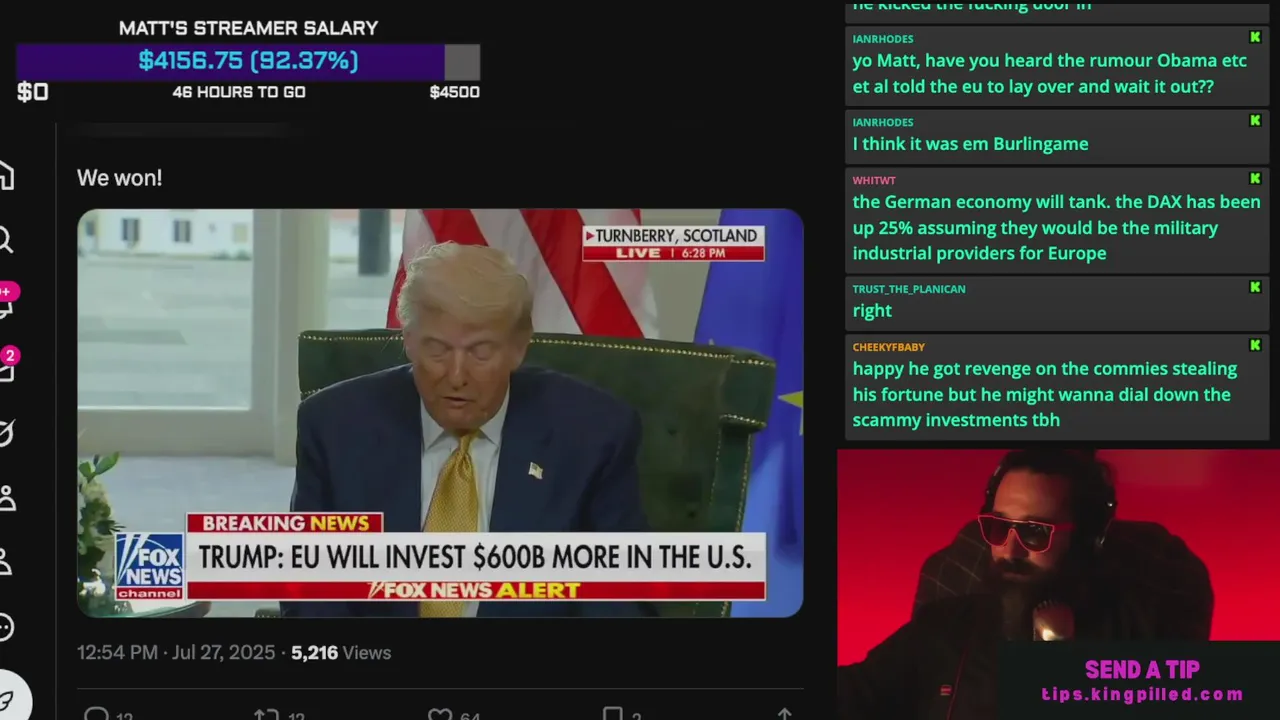Viewport: 1280px width, 720px height.
Task: Open Messages icon showing 2 unread
Action: (x=6, y=366)
